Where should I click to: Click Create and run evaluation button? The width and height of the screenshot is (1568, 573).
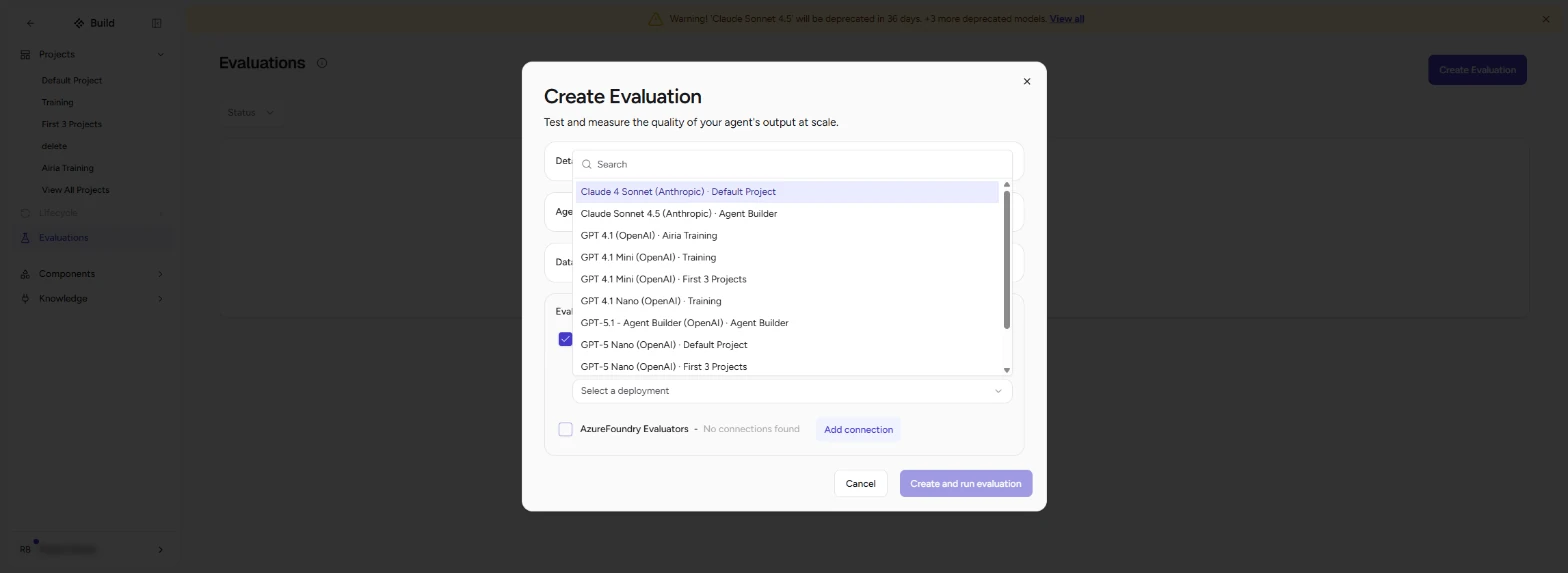(966, 484)
